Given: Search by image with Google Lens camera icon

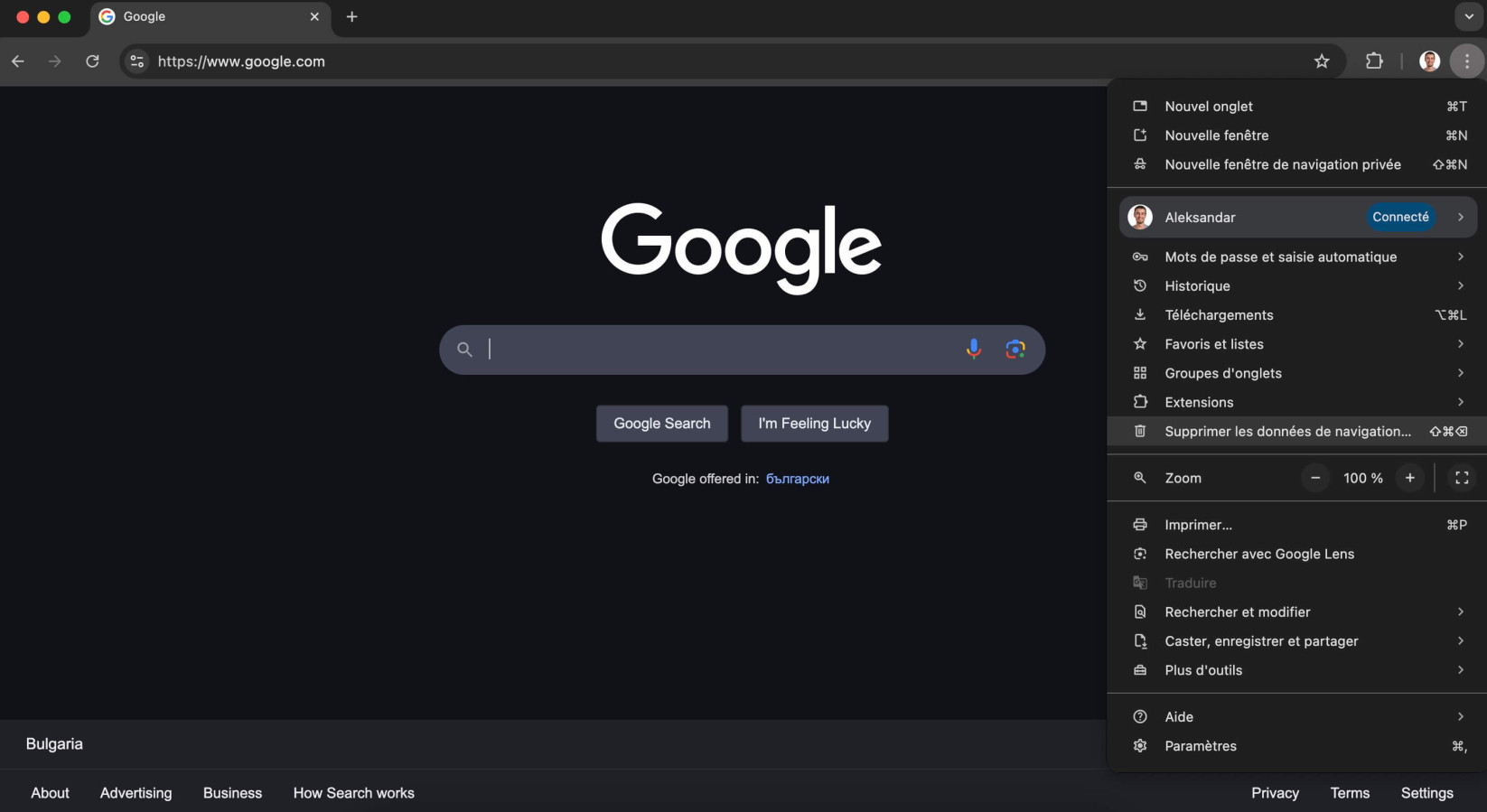Looking at the screenshot, I should pos(1015,350).
